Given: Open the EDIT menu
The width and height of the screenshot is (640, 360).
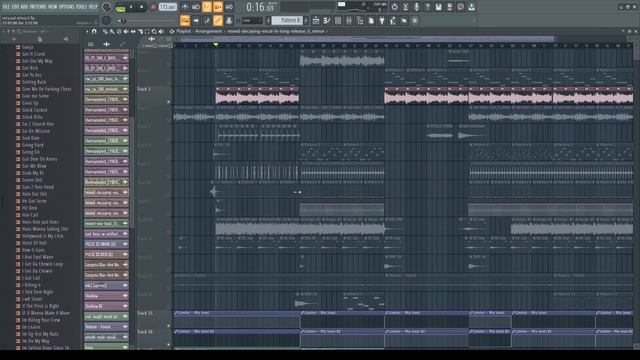Looking at the screenshot, I should click(15, 7).
